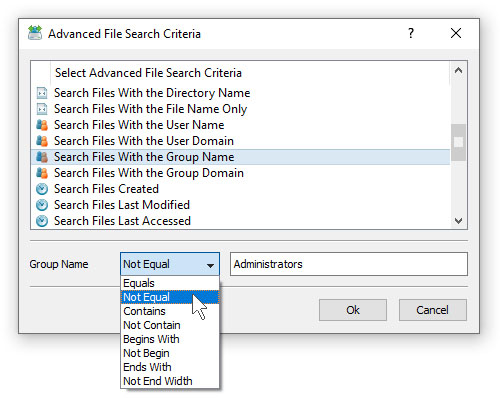Choose Begins With from the operator list
500x398 pixels.
point(170,339)
